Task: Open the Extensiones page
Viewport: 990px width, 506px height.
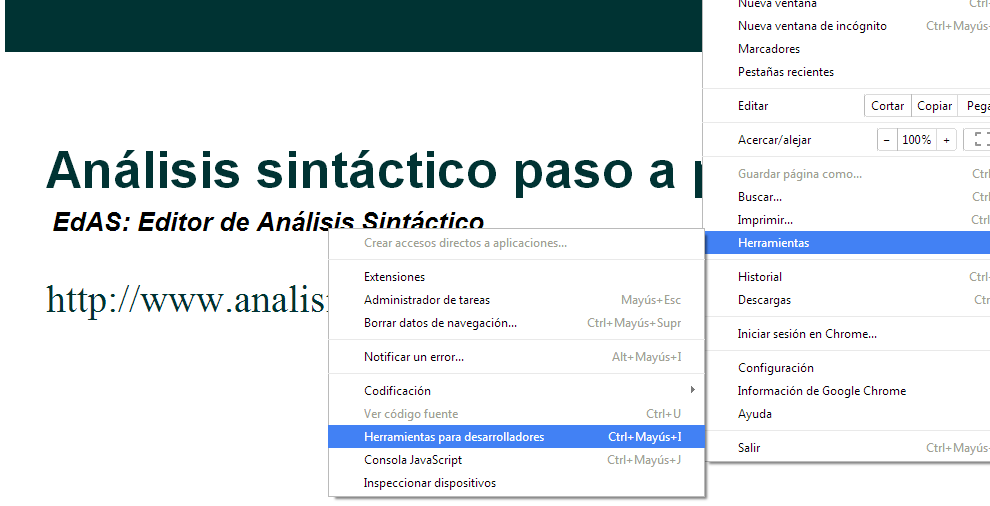Action: 394,277
